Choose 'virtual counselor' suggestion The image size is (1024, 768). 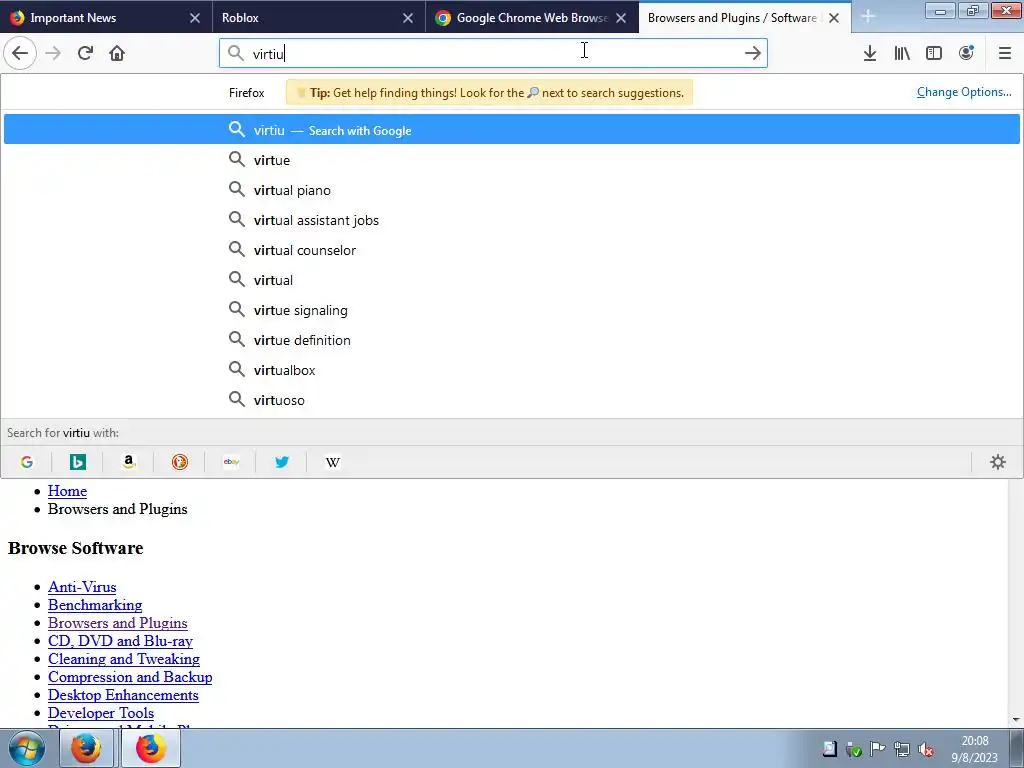point(511,250)
